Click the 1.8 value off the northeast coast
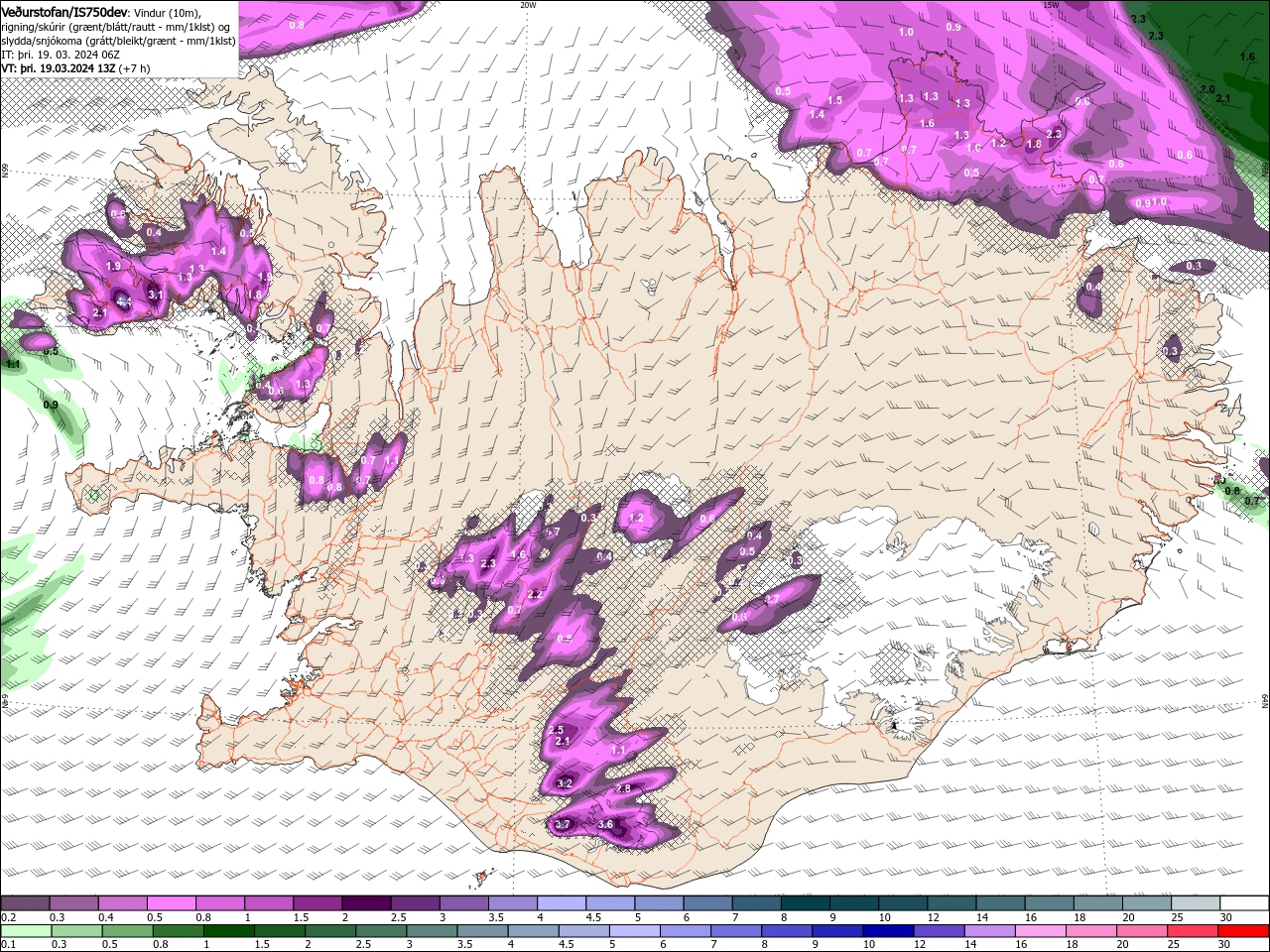The height and width of the screenshot is (952, 1270). pos(1034,145)
